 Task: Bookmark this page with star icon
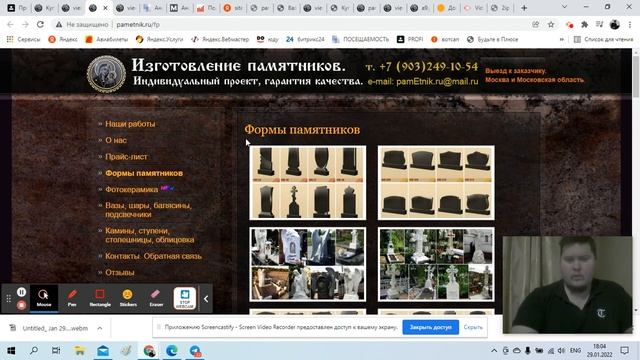click(x=551, y=24)
